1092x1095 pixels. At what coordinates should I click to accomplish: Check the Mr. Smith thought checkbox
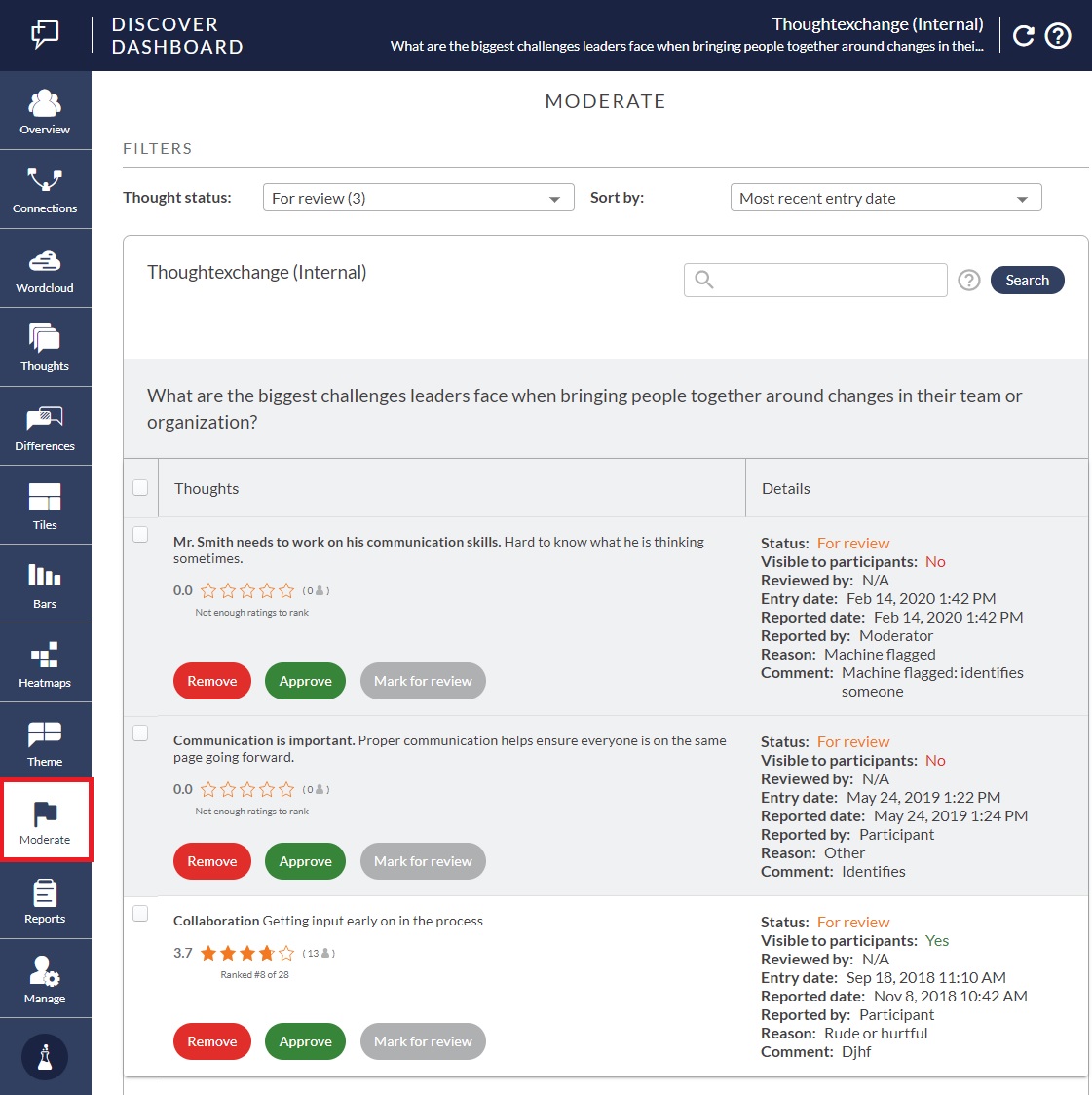(140, 534)
